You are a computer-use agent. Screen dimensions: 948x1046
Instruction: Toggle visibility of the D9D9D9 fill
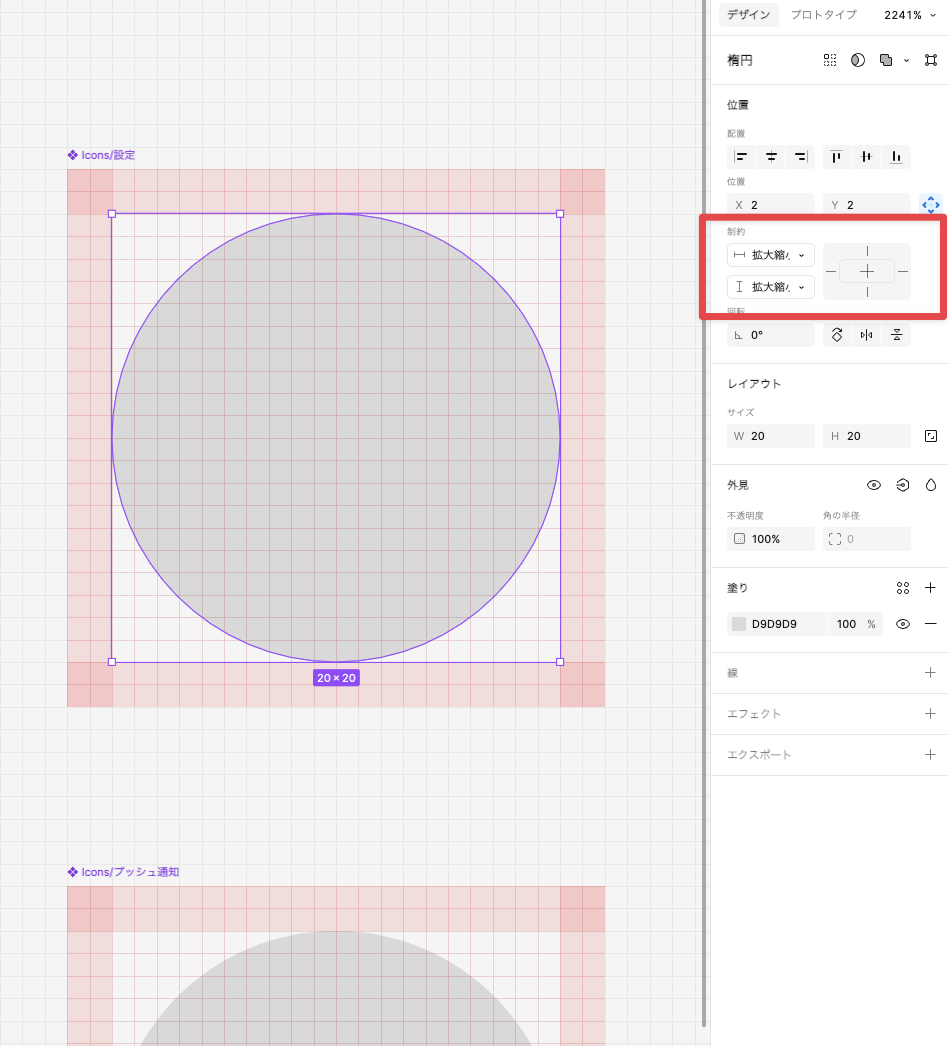(903, 624)
